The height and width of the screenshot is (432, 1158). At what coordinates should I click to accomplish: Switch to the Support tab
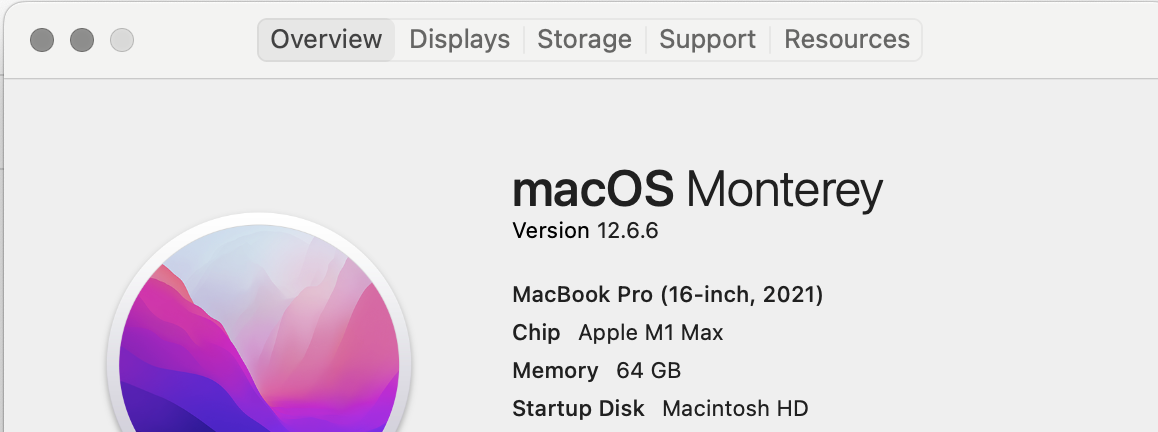coord(708,39)
